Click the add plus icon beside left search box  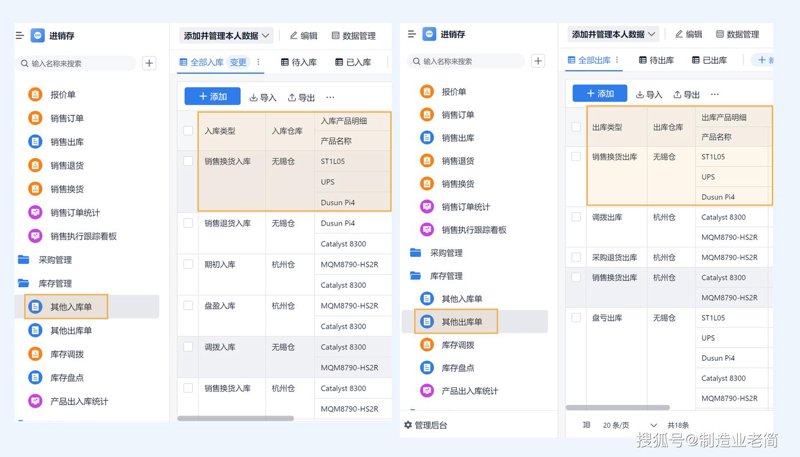click(149, 63)
